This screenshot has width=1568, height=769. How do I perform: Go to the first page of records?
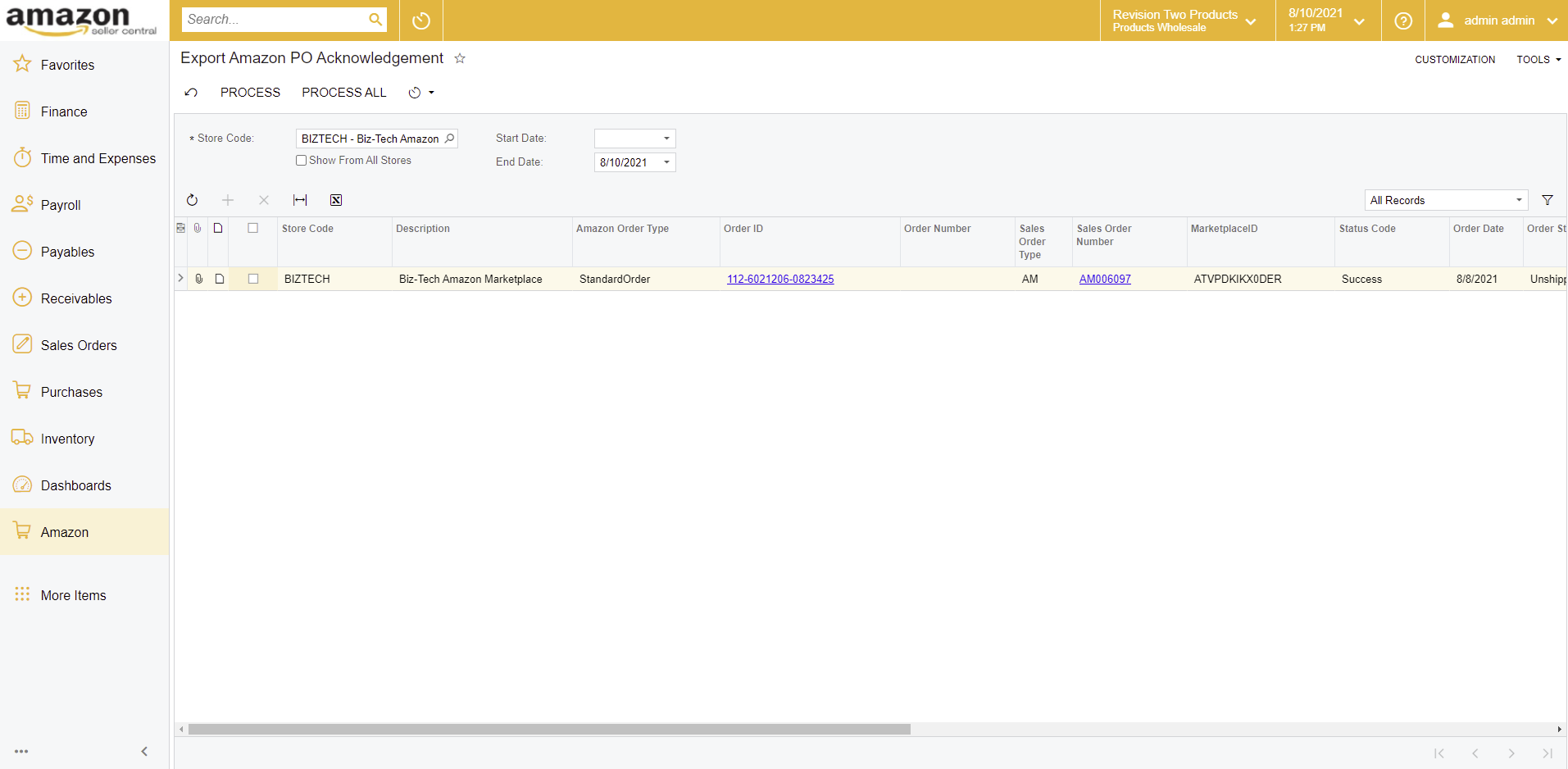pos(1439,753)
